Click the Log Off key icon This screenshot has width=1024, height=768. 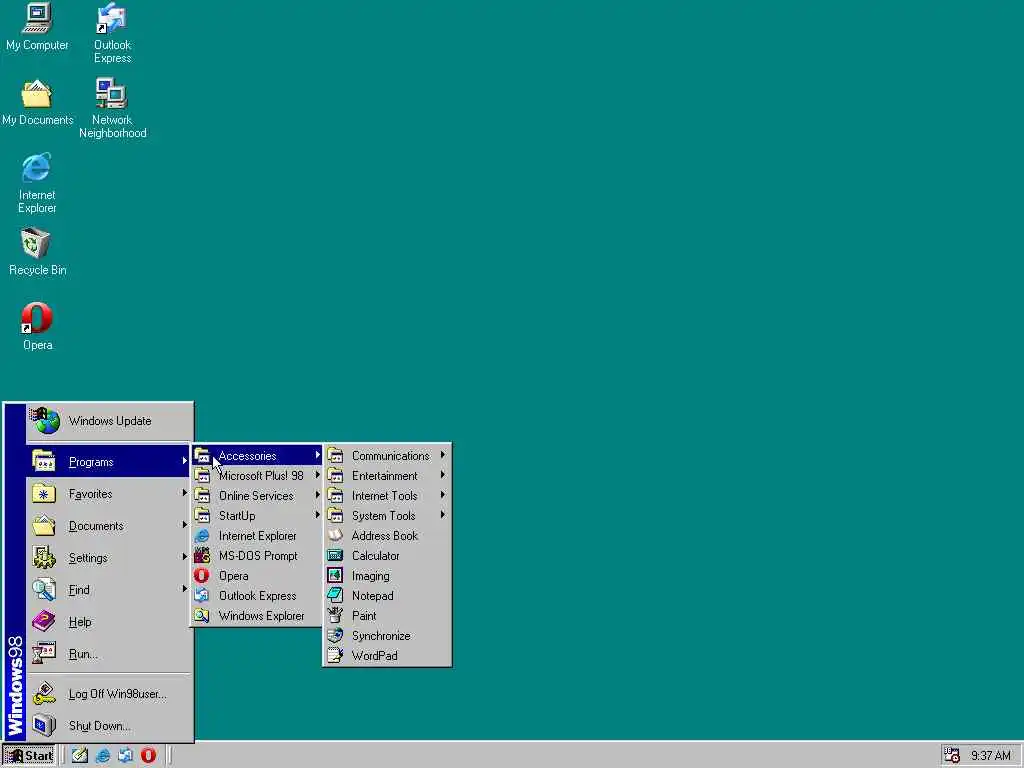click(44, 693)
